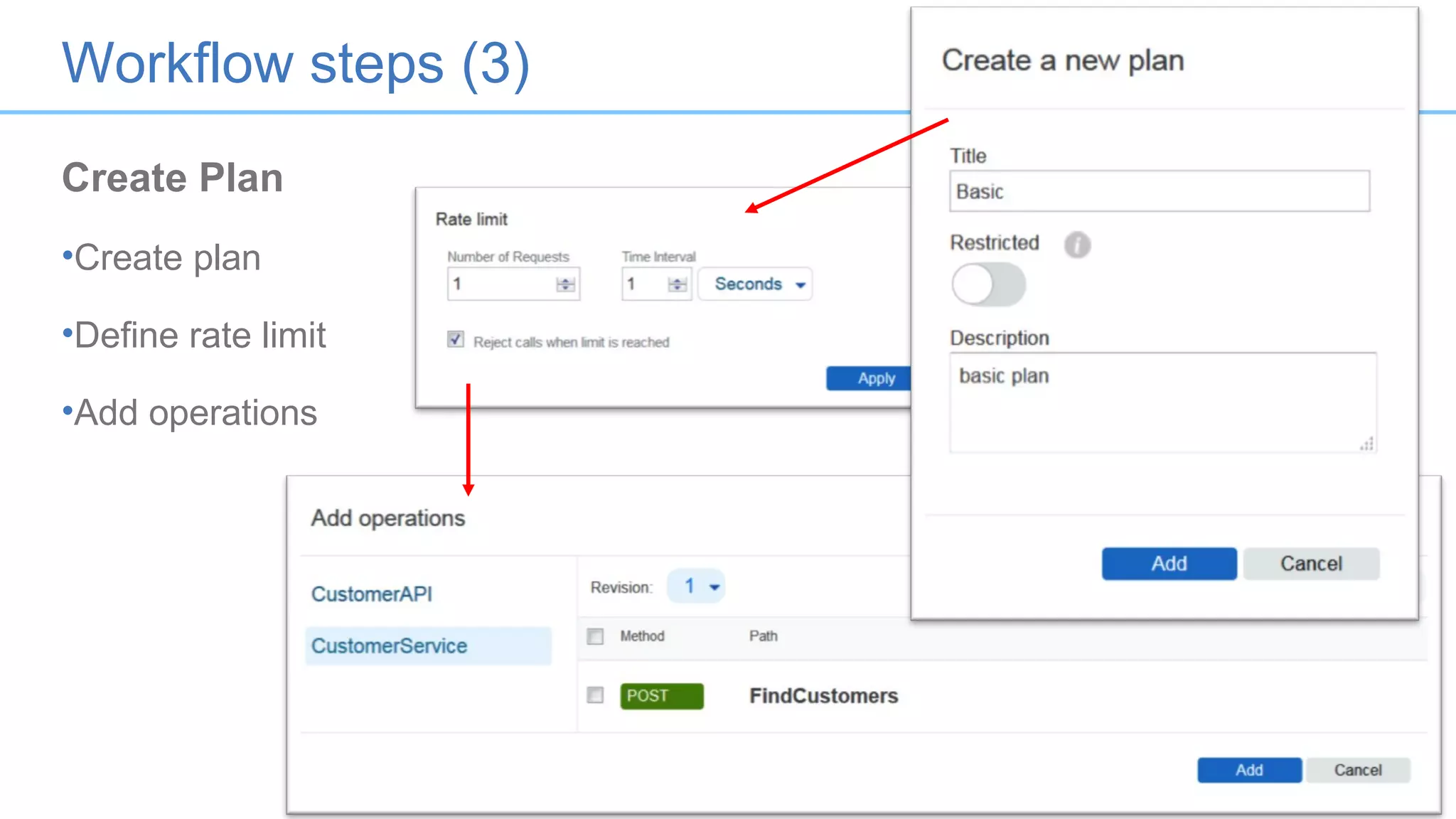Screen dimensions: 1456x819
Task: Cancel the Add operations dialog
Action: [x=1357, y=770]
